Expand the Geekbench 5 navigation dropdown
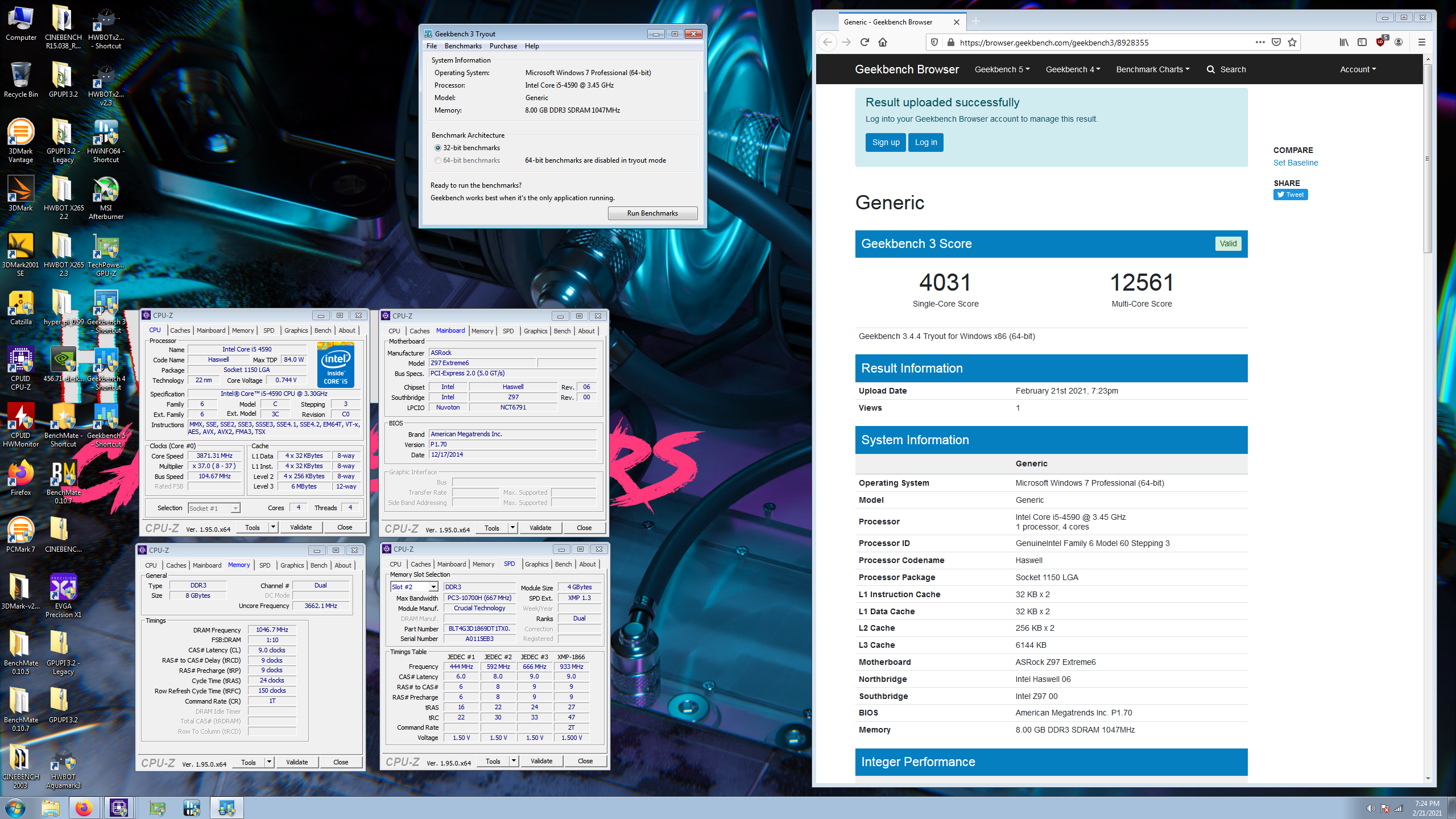This screenshot has height=819, width=1456. (1002, 69)
